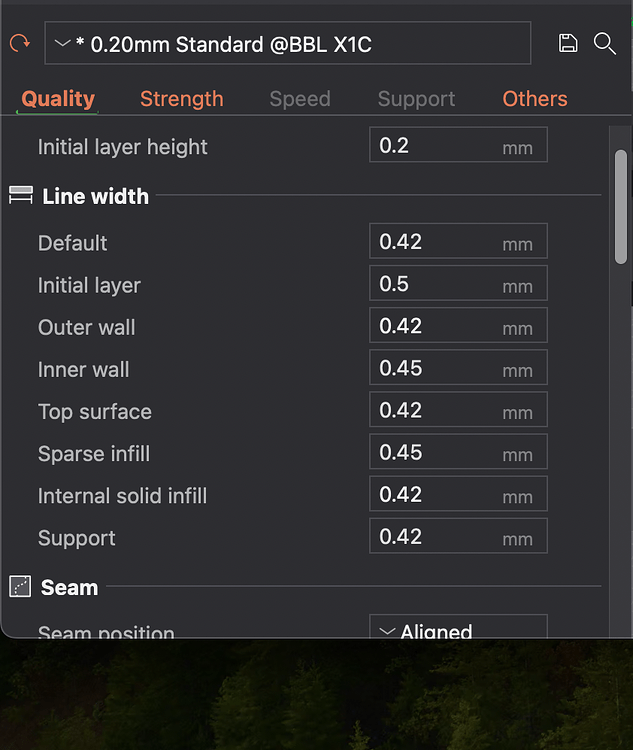Screen dimensions: 633x750
Task: Open the Speed tab
Action: 300,99
